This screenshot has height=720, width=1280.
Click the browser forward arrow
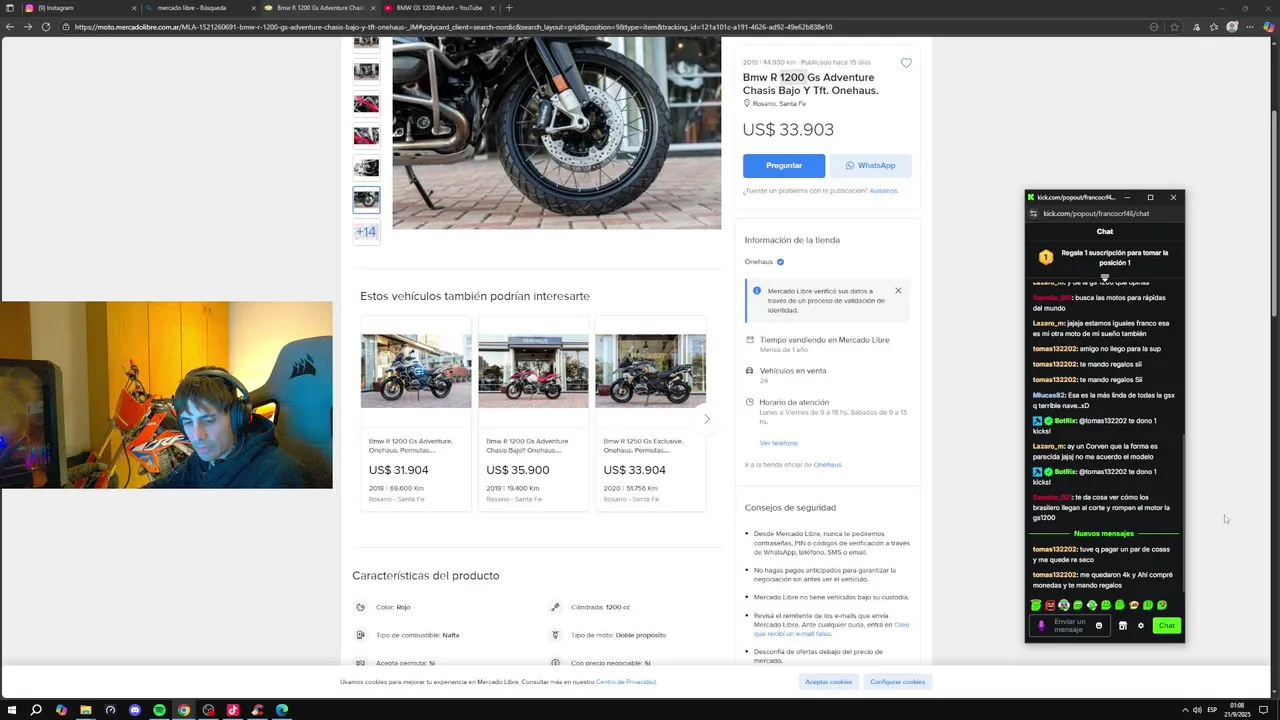click(28, 27)
